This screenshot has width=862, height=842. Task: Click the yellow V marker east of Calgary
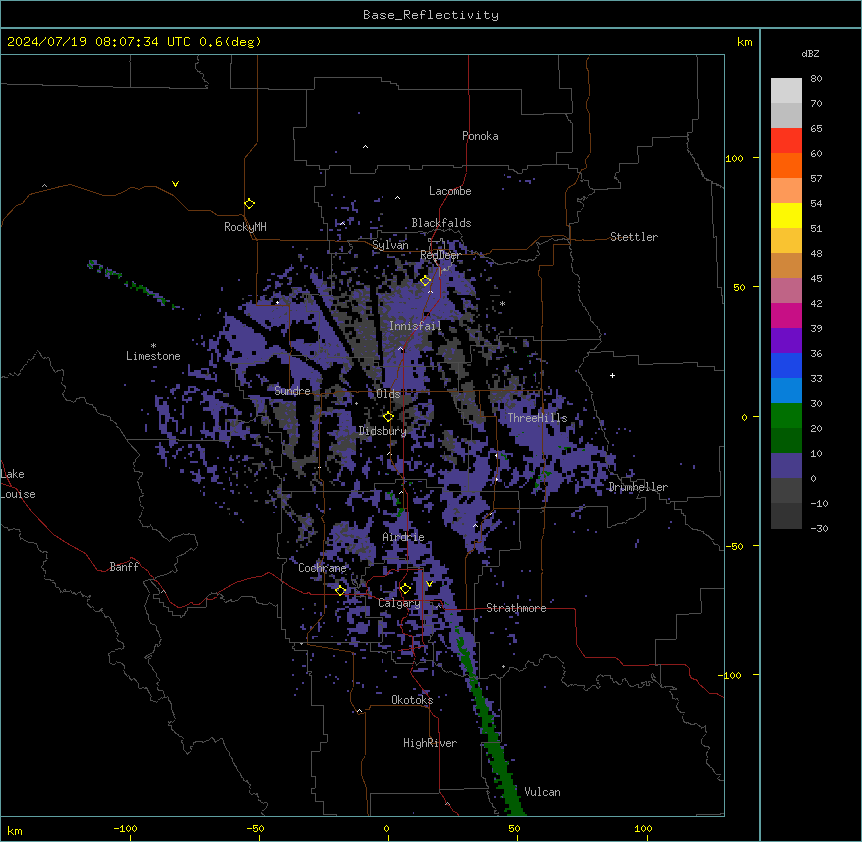click(x=429, y=584)
